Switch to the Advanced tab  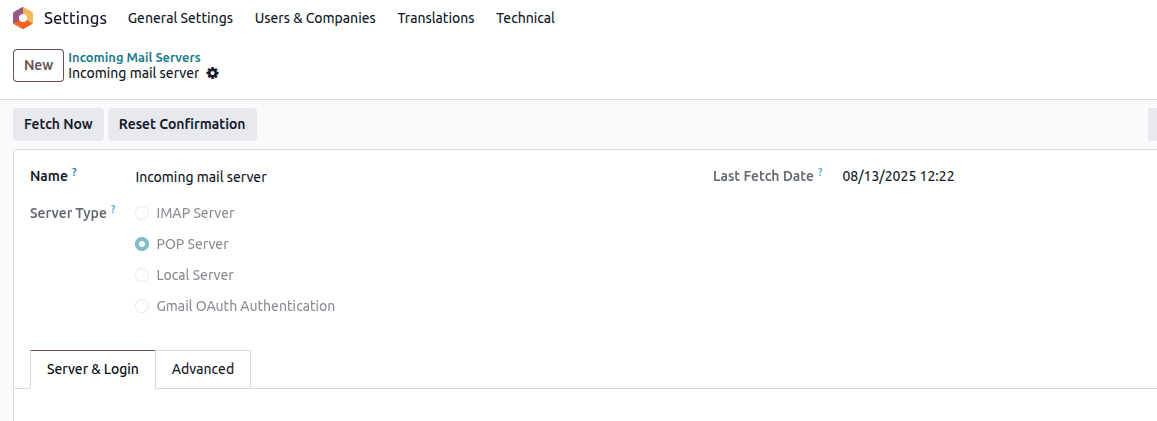tap(203, 369)
